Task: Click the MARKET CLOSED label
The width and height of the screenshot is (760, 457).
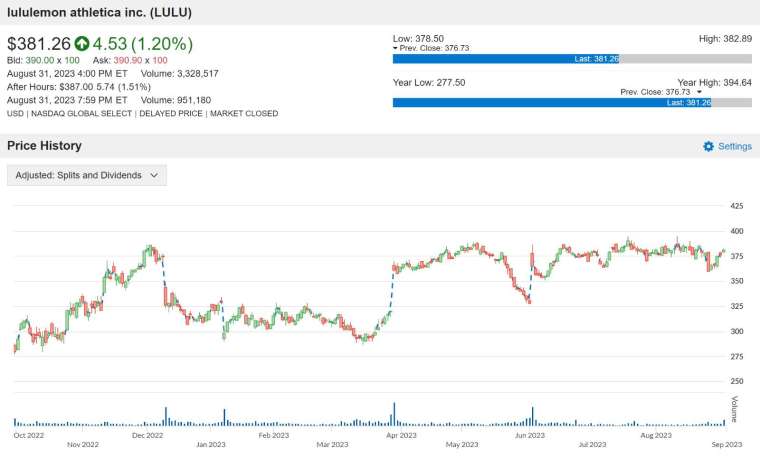Action: click(x=244, y=113)
